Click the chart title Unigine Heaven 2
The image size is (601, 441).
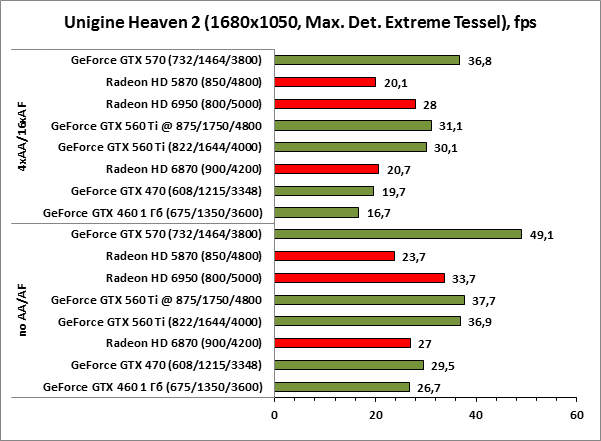[x=300, y=21]
